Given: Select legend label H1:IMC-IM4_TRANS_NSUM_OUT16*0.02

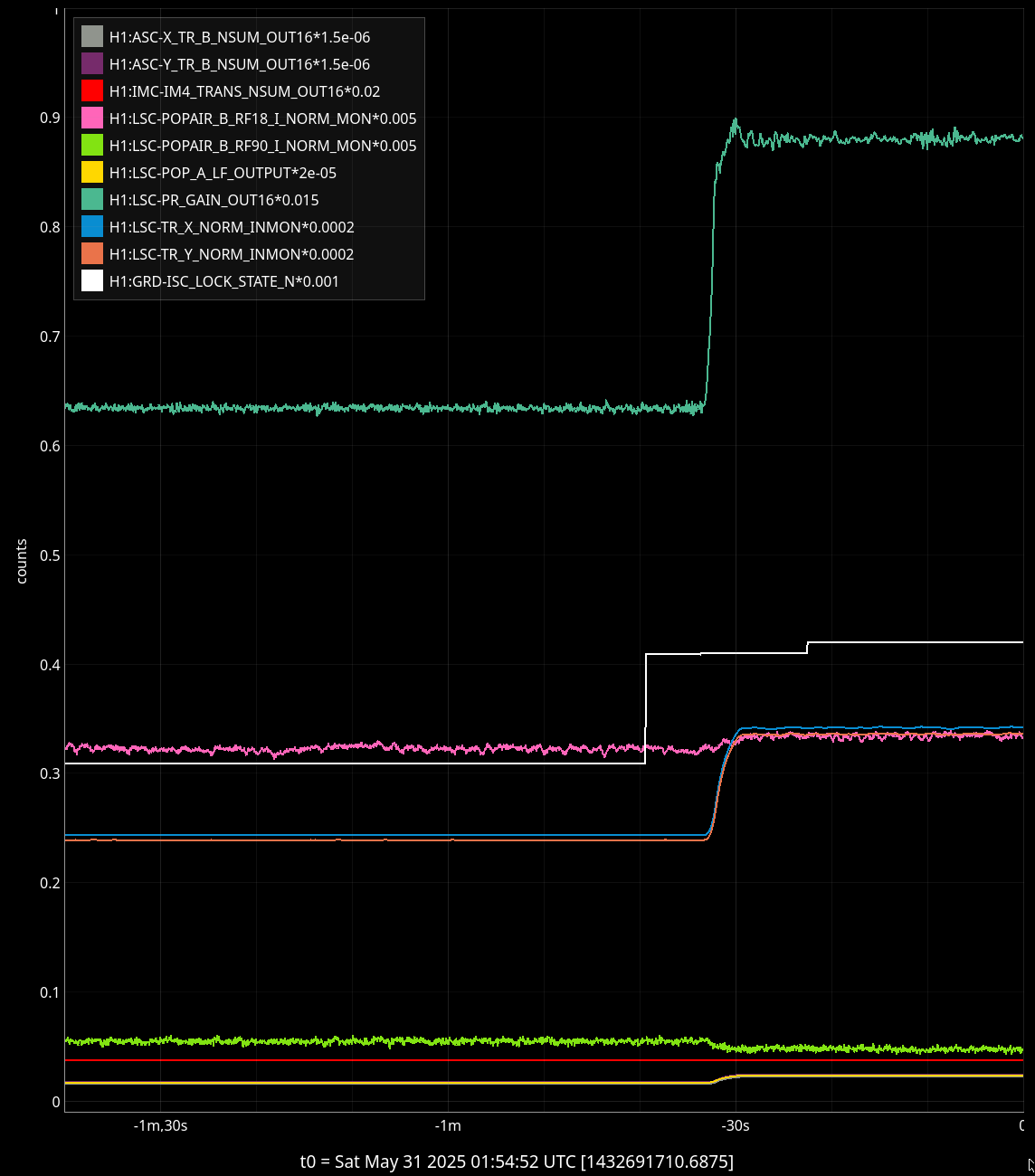Looking at the screenshot, I should (x=245, y=91).
